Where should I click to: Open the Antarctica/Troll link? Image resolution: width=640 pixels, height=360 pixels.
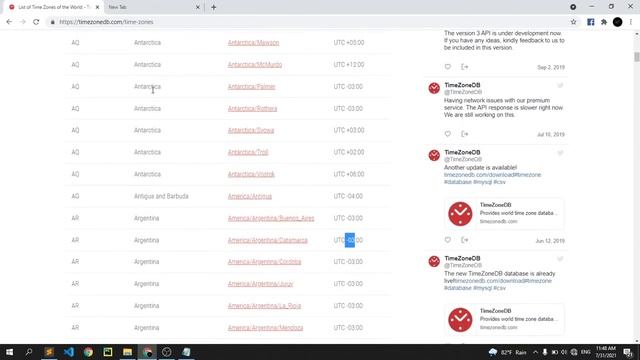248,152
